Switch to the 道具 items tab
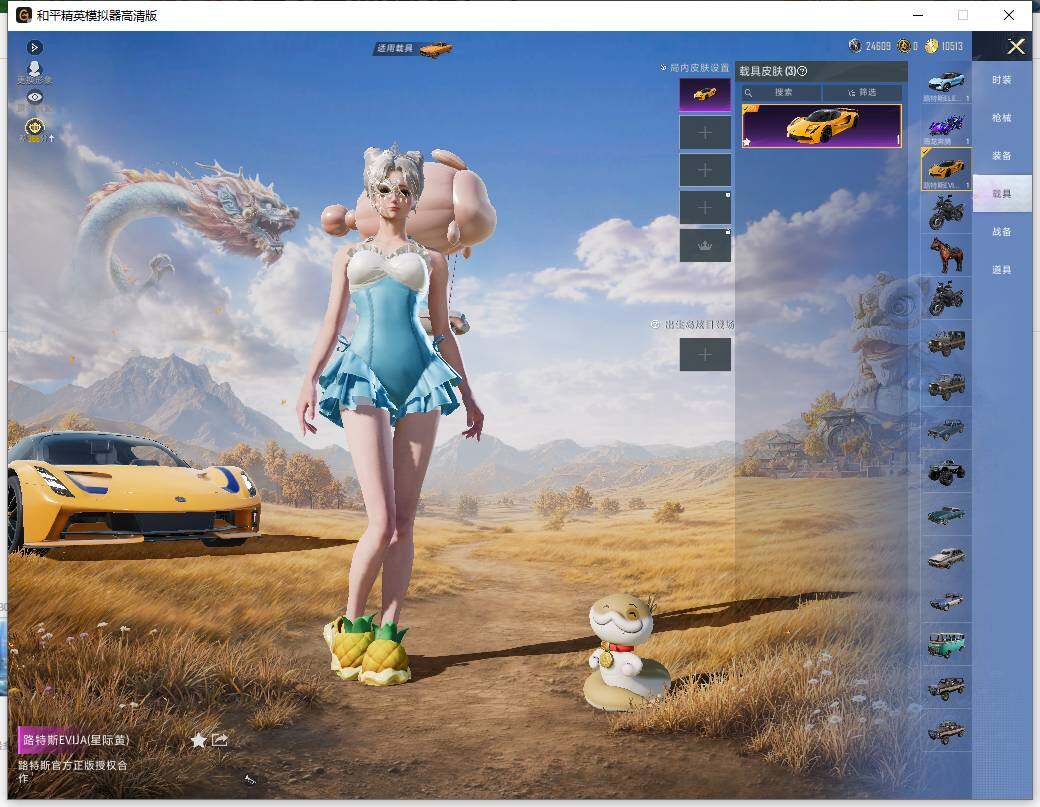The width and height of the screenshot is (1040, 807). (x=1002, y=270)
